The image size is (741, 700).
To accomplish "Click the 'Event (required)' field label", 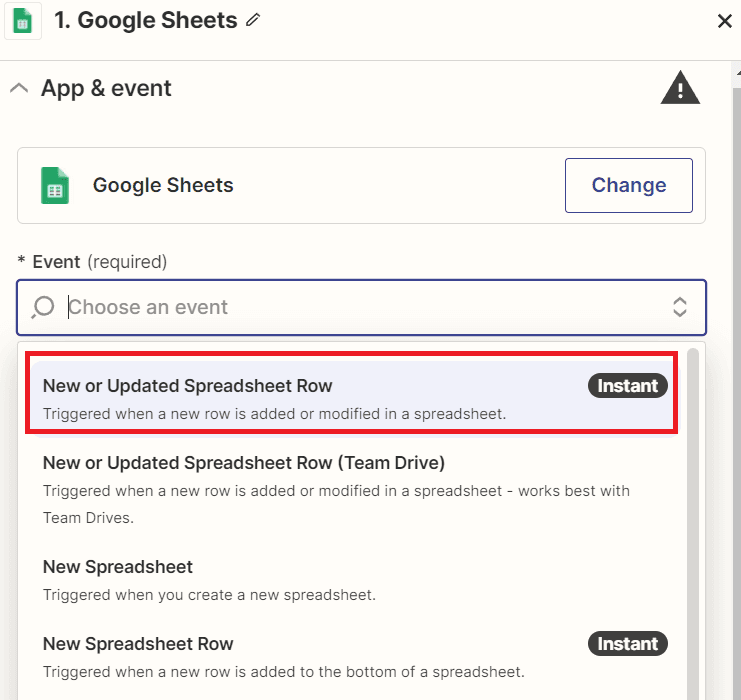I will pos(92,262).
